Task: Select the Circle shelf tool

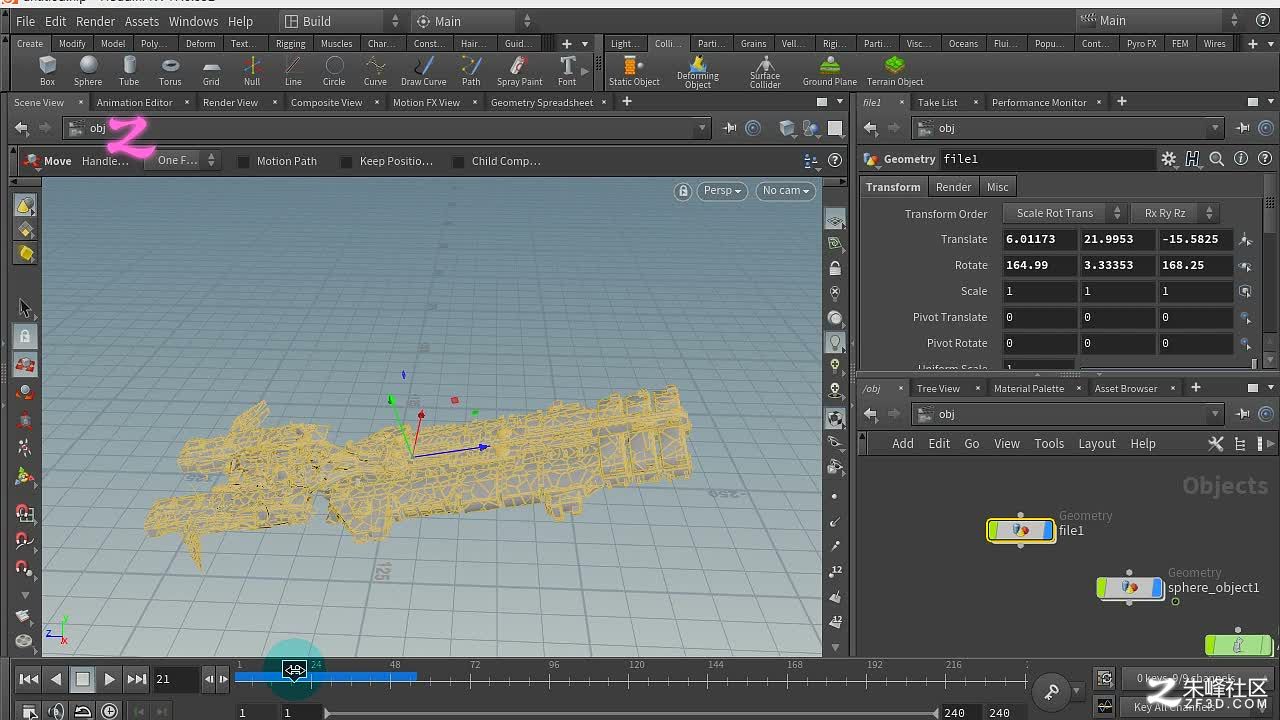Action: click(x=334, y=70)
